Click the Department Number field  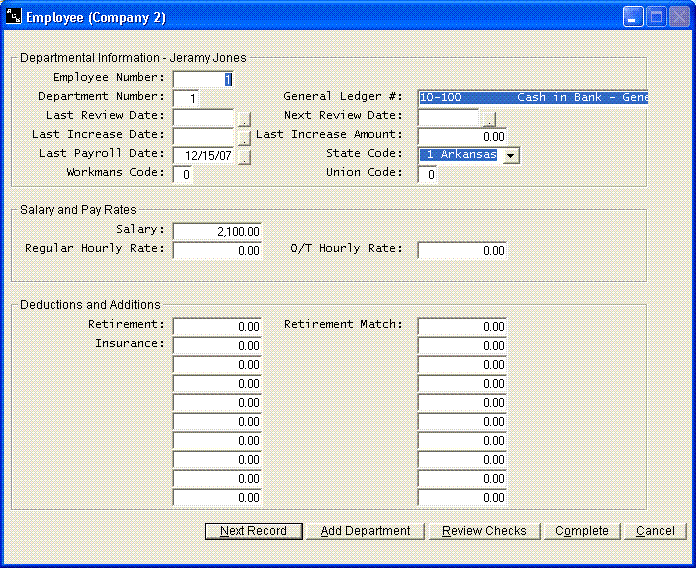186,98
